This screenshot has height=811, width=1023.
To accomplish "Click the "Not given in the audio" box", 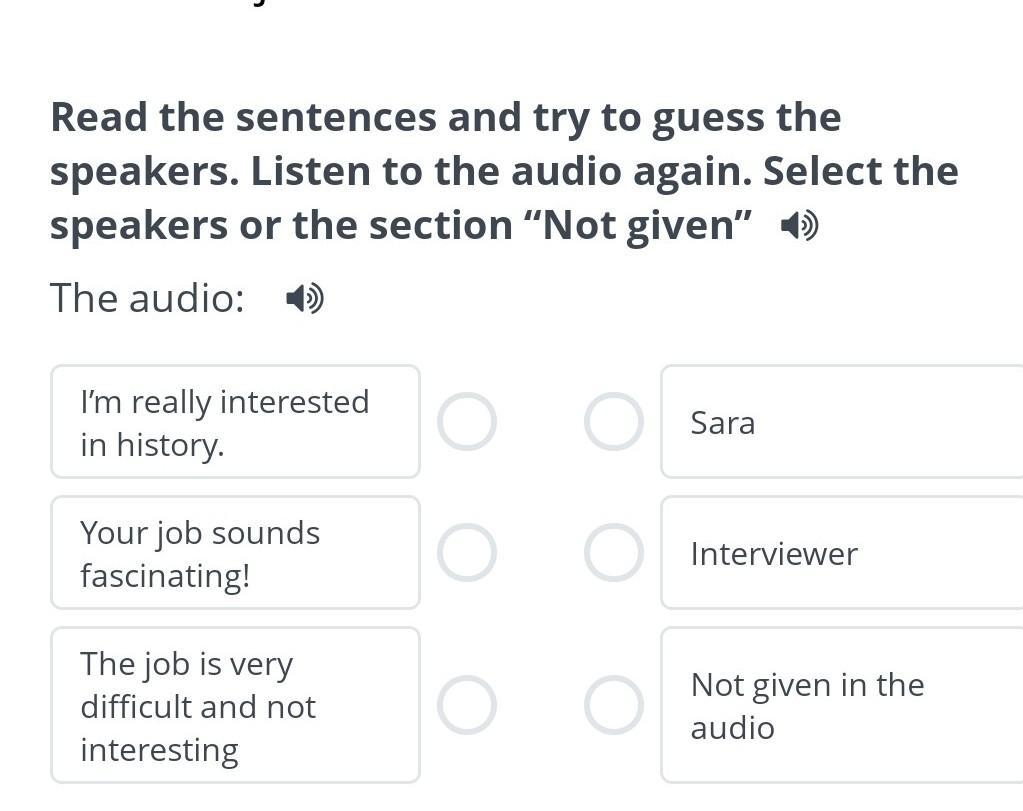I will [840, 705].
